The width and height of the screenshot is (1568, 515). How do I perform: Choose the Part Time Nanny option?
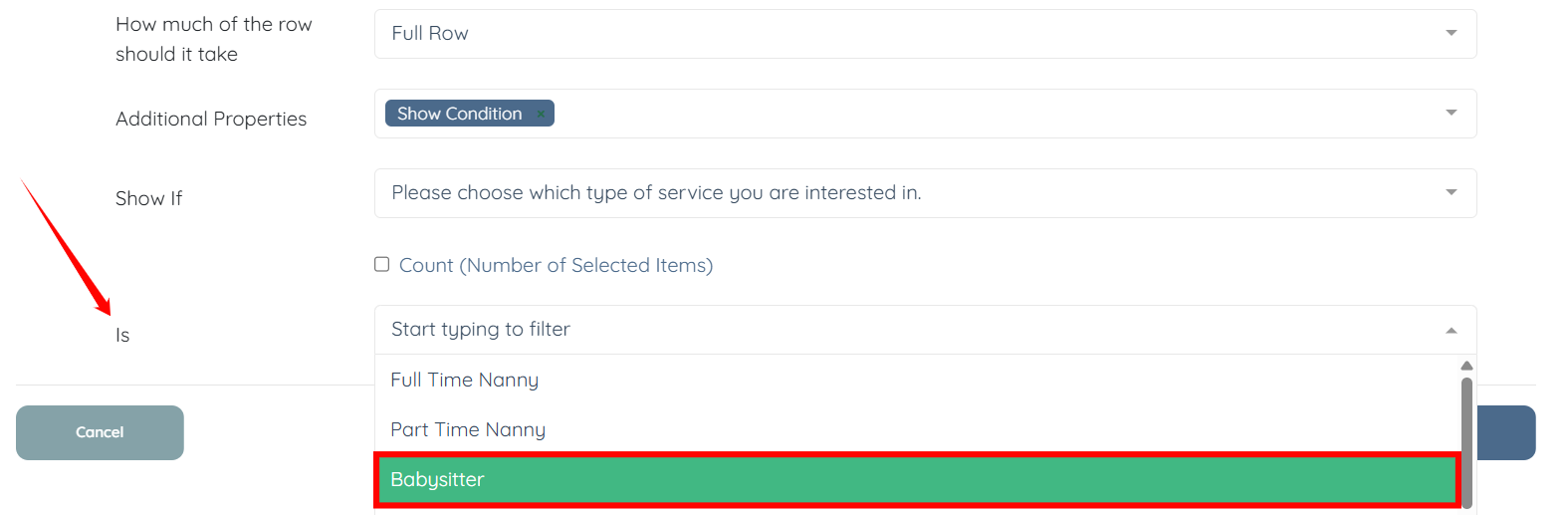(468, 429)
